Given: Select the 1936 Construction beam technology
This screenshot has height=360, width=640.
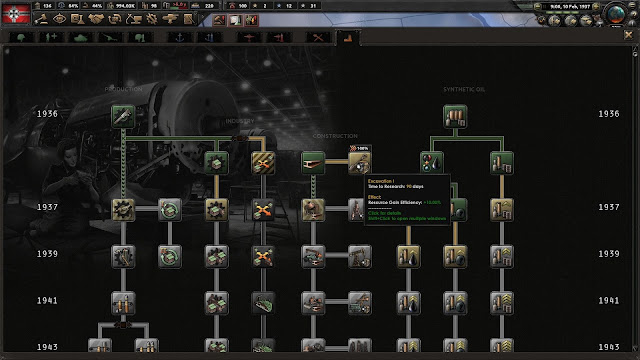Looking at the screenshot, I should coord(313,163).
